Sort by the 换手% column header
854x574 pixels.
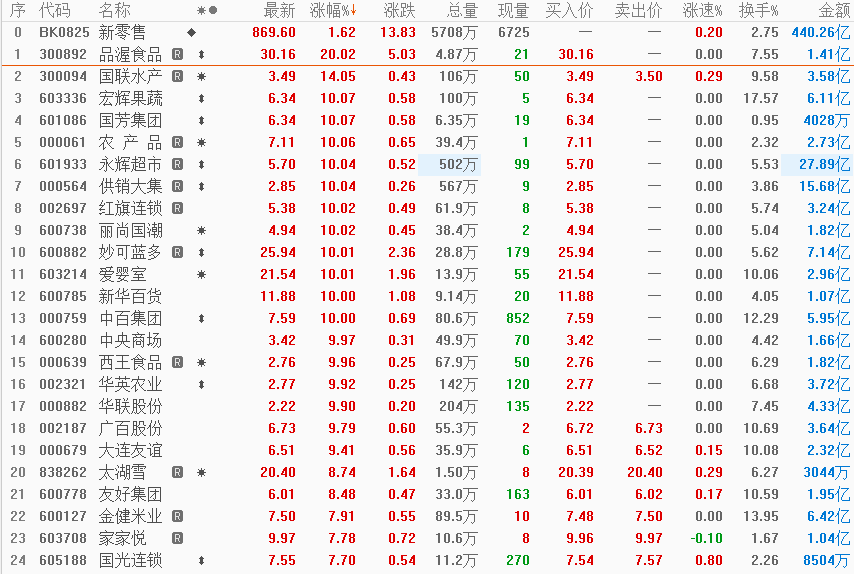pos(759,10)
